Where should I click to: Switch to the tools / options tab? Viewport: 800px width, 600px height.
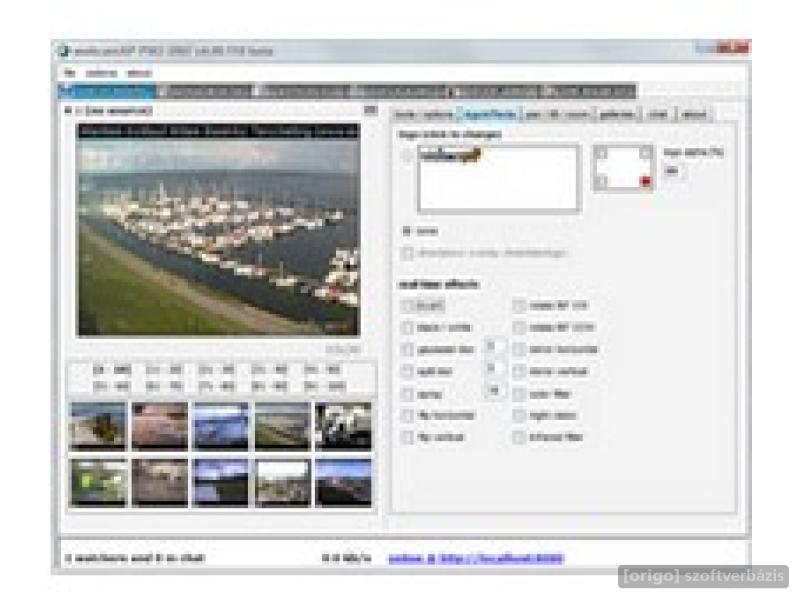point(423,115)
